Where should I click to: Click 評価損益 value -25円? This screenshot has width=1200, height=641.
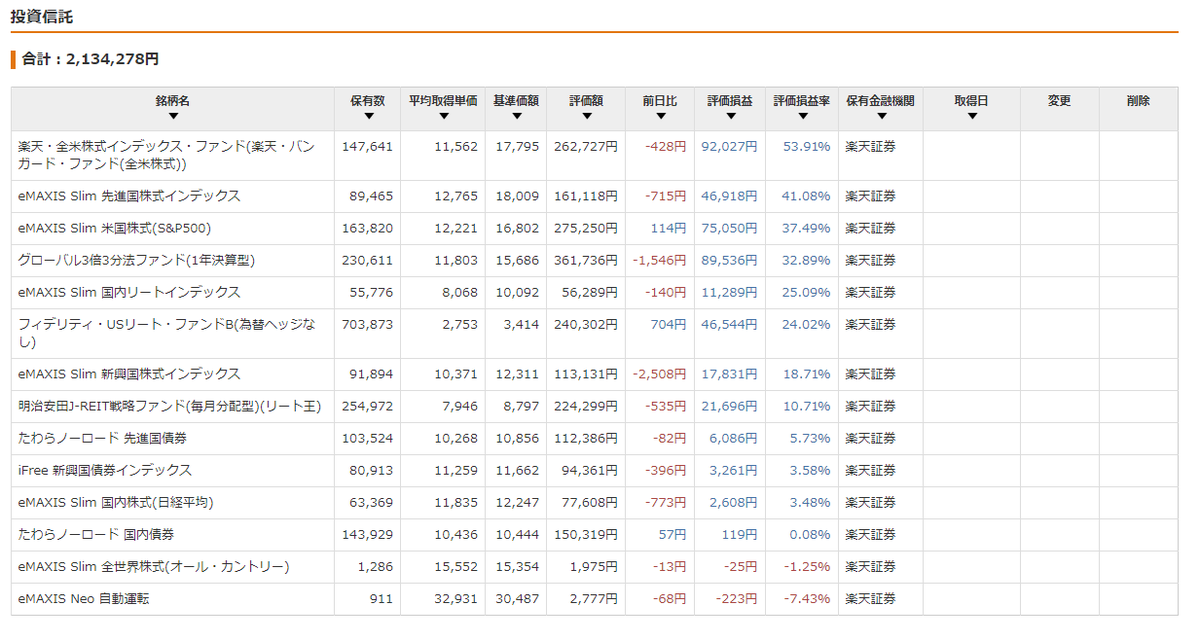(740, 566)
